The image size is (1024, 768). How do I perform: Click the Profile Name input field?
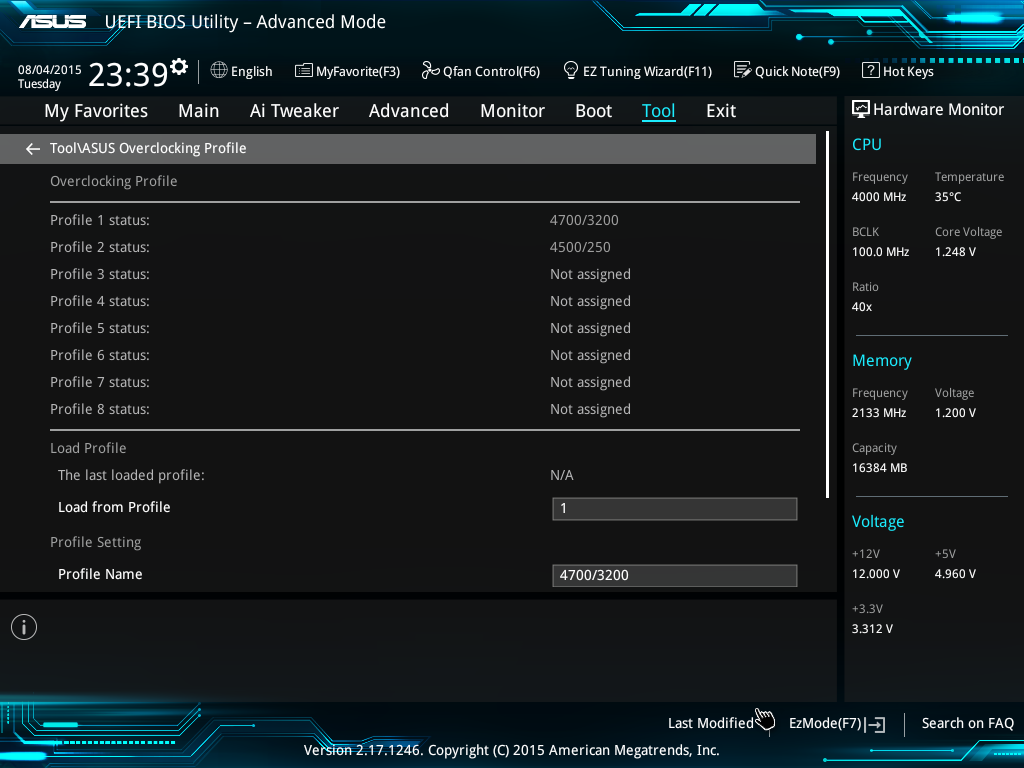click(x=675, y=575)
